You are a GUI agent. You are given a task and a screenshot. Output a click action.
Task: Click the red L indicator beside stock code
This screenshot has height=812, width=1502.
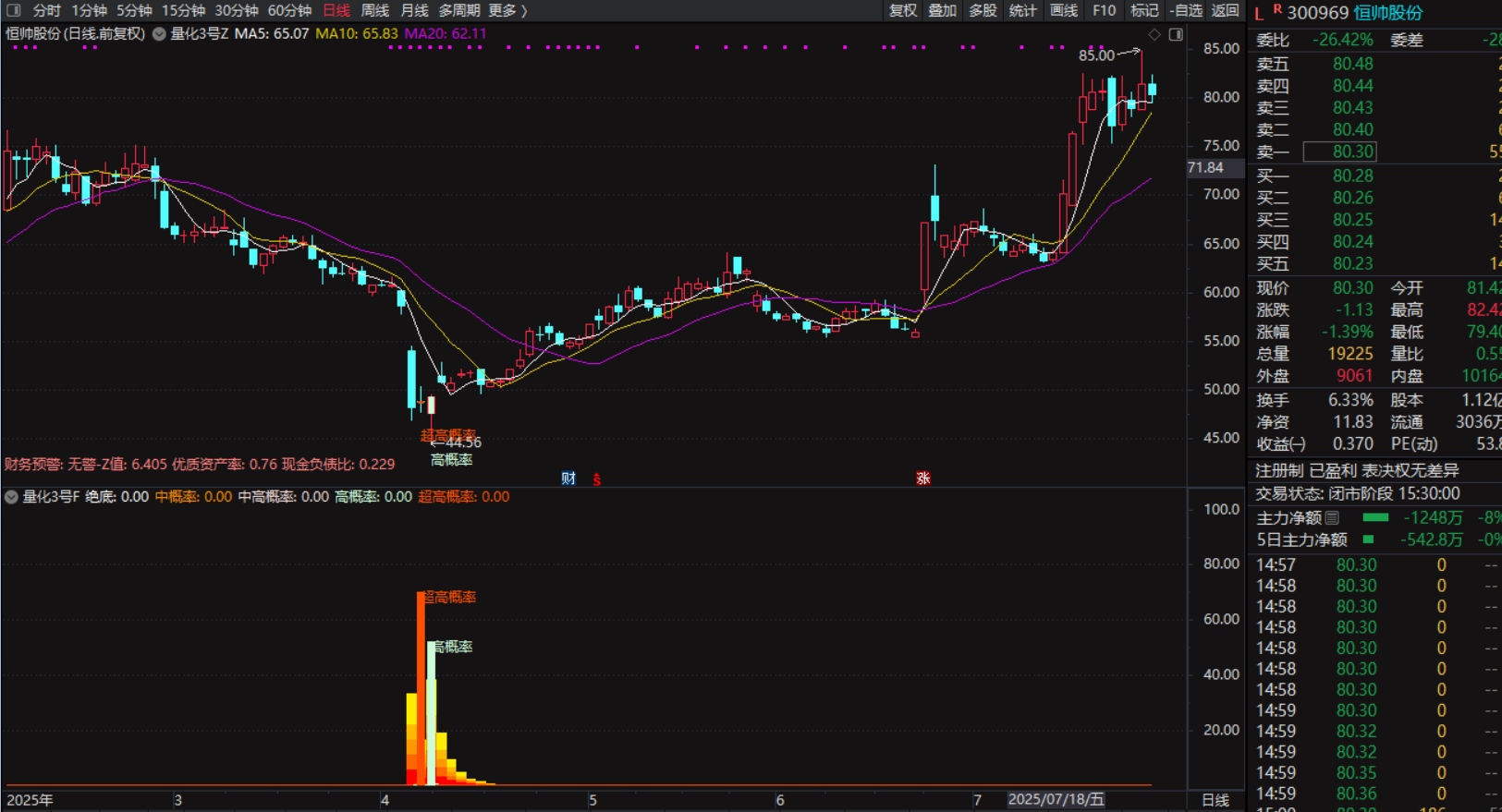[1259, 13]
